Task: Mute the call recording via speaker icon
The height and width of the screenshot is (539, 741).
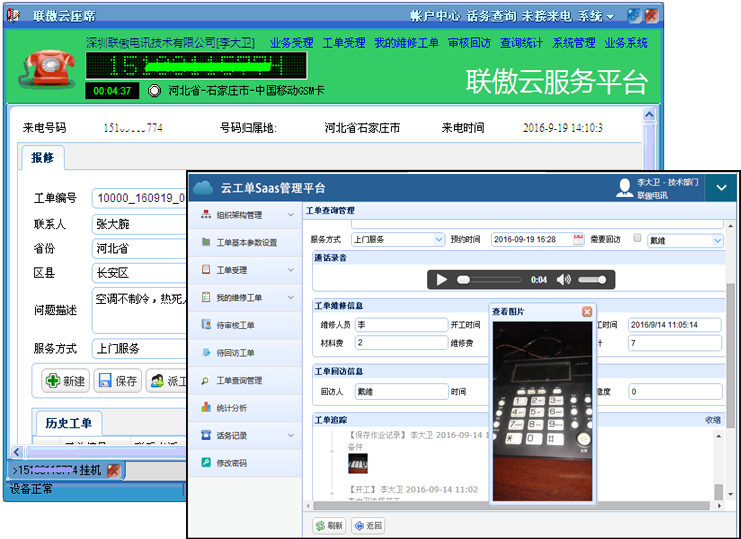Action: coord(564,280)
